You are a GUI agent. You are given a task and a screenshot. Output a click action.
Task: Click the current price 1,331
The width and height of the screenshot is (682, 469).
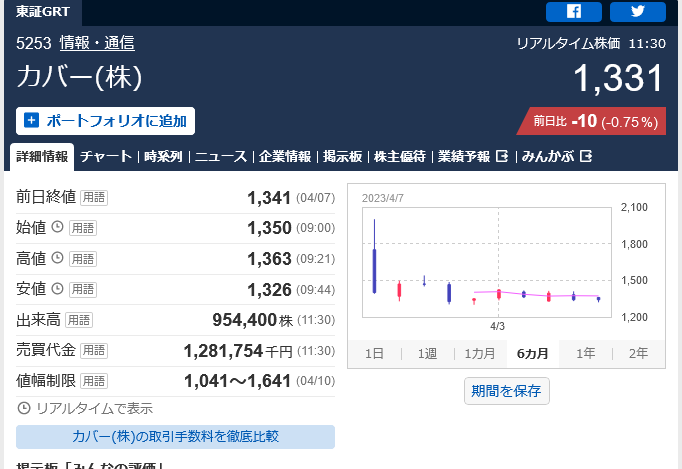(618, 78)
